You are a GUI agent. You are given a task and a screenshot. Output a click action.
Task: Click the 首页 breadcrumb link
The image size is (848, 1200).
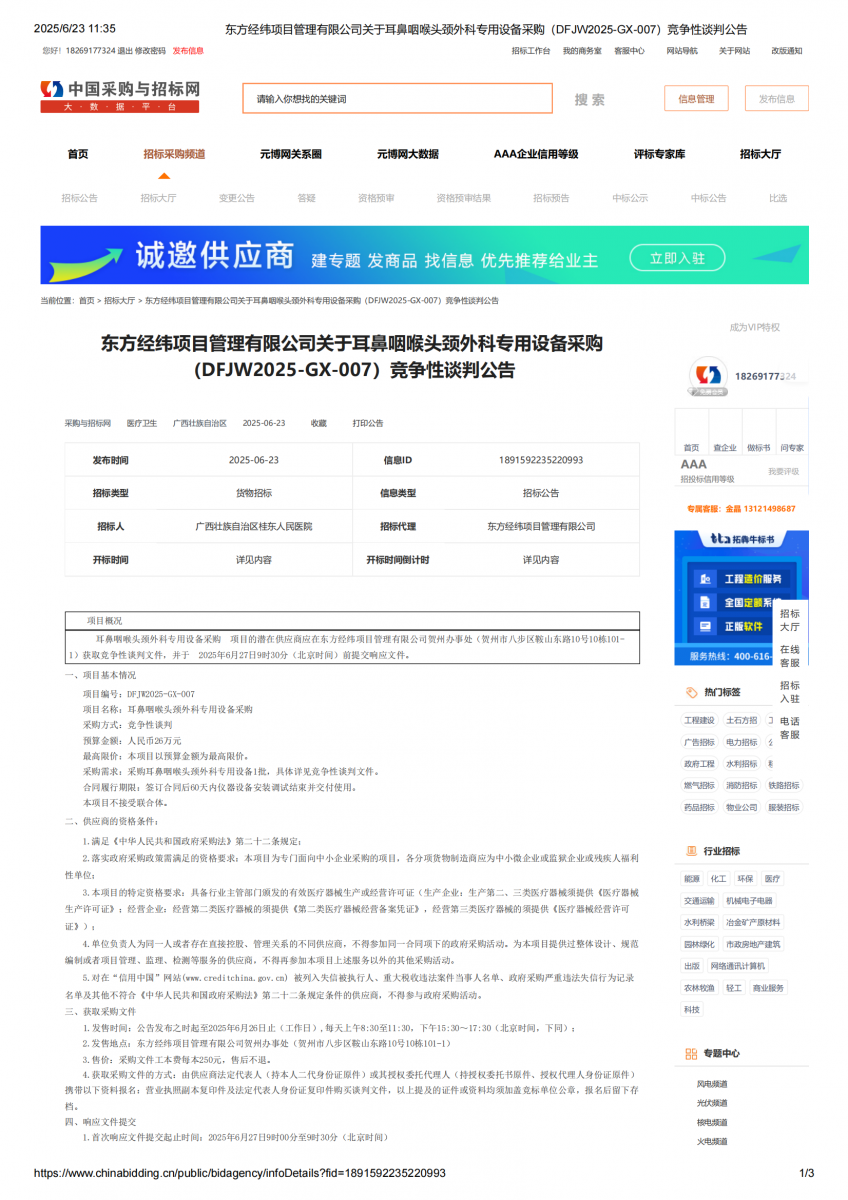click(87, 300)
